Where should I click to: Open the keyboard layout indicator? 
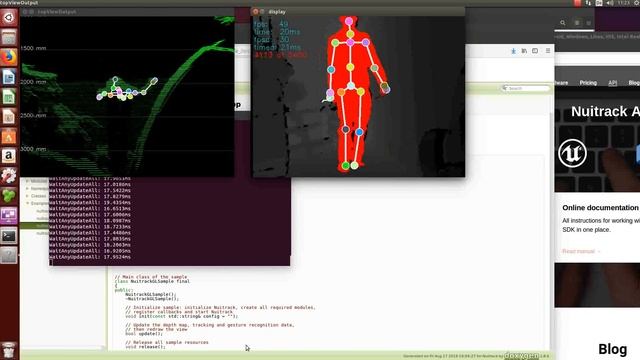coord(599,3)
